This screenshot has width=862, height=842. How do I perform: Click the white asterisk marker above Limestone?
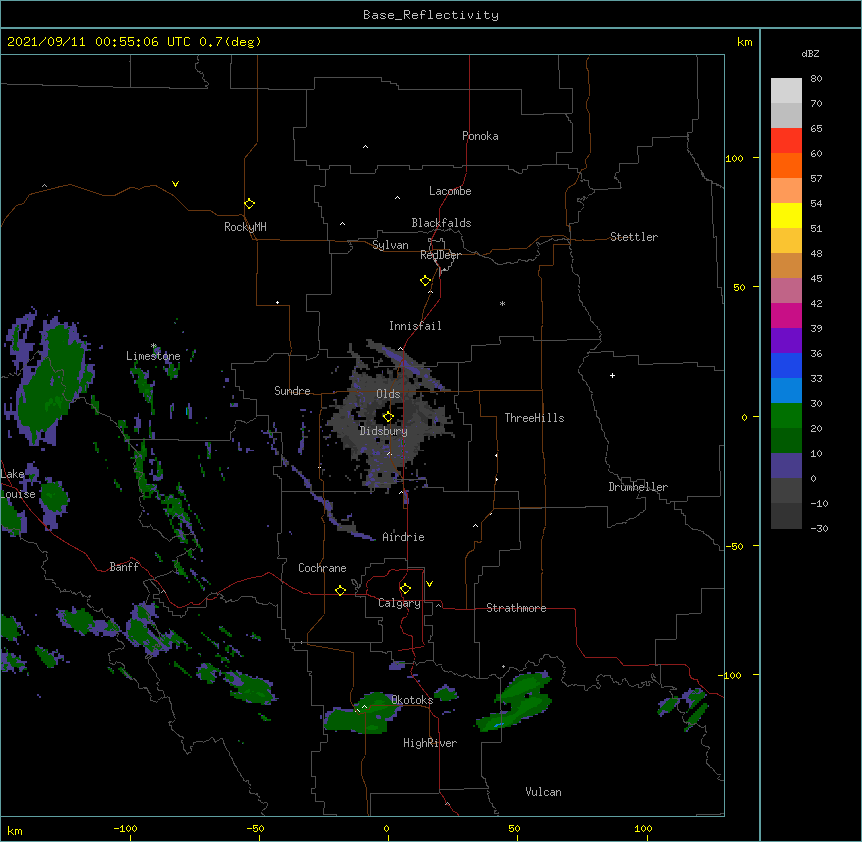(x=153, y=346)
